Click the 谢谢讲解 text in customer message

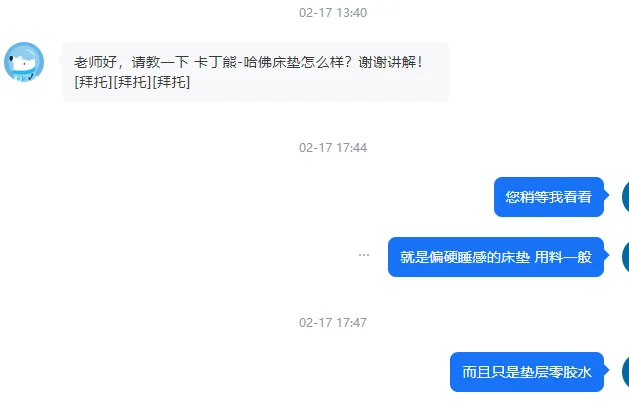tap(387, 62)
